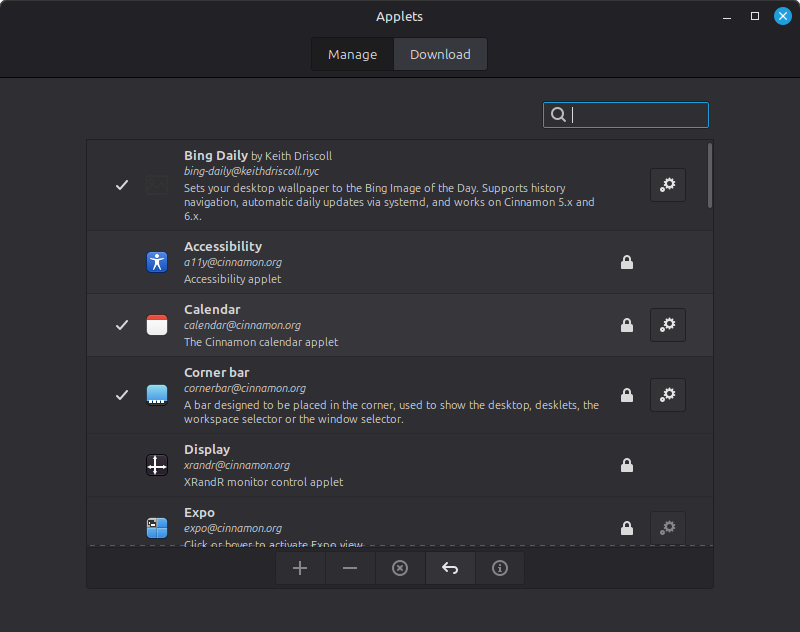Remove applet using the minus button
The image size is (800, 632).
tap(350, 568)
